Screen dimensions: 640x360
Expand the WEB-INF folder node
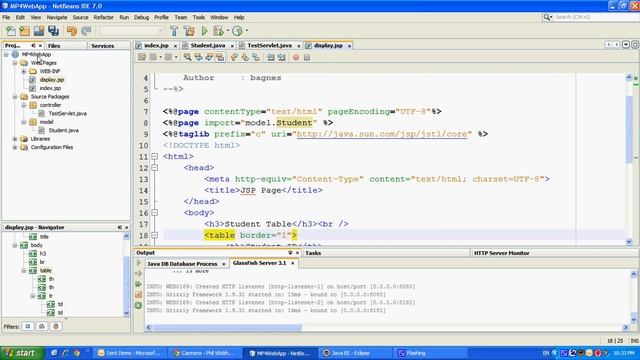coord(24,71)
